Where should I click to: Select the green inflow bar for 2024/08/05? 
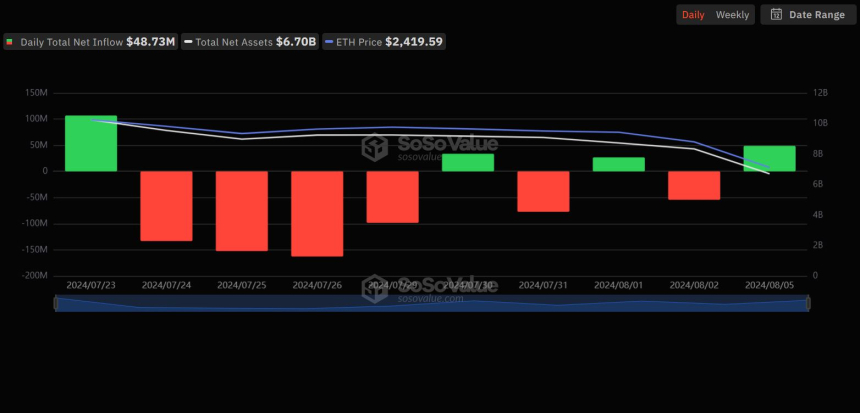click(x=769, y=158)
